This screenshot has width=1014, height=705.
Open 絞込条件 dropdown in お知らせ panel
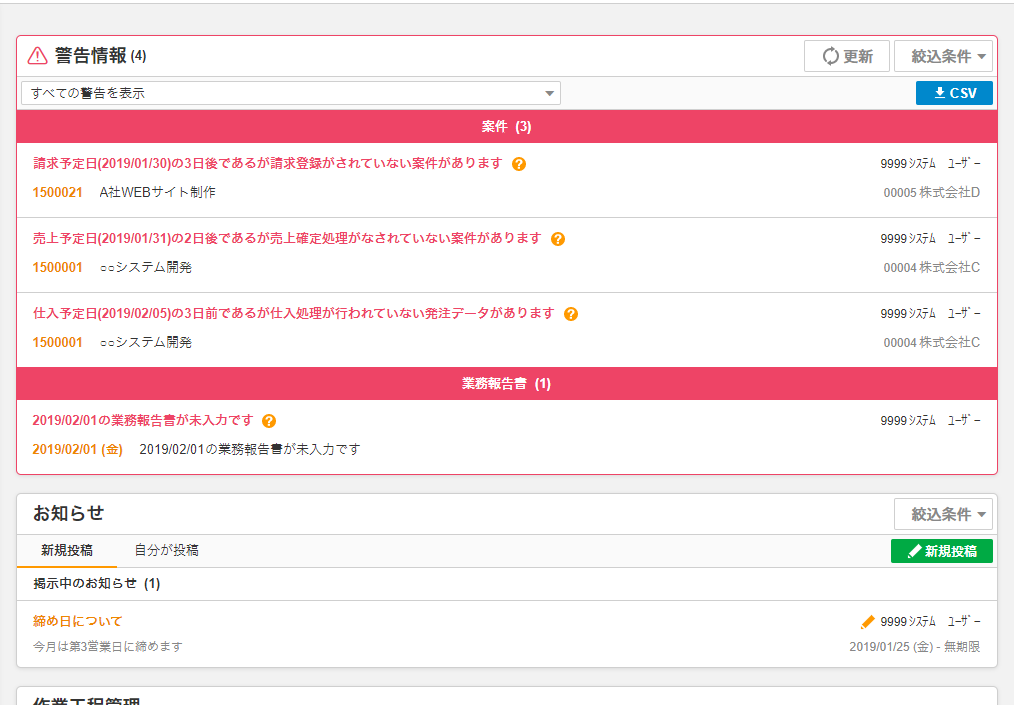[x=943, y=514]
